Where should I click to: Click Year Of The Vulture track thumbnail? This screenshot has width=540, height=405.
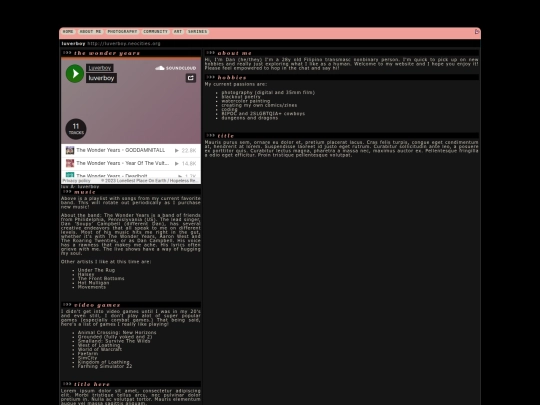click(70, 163)
